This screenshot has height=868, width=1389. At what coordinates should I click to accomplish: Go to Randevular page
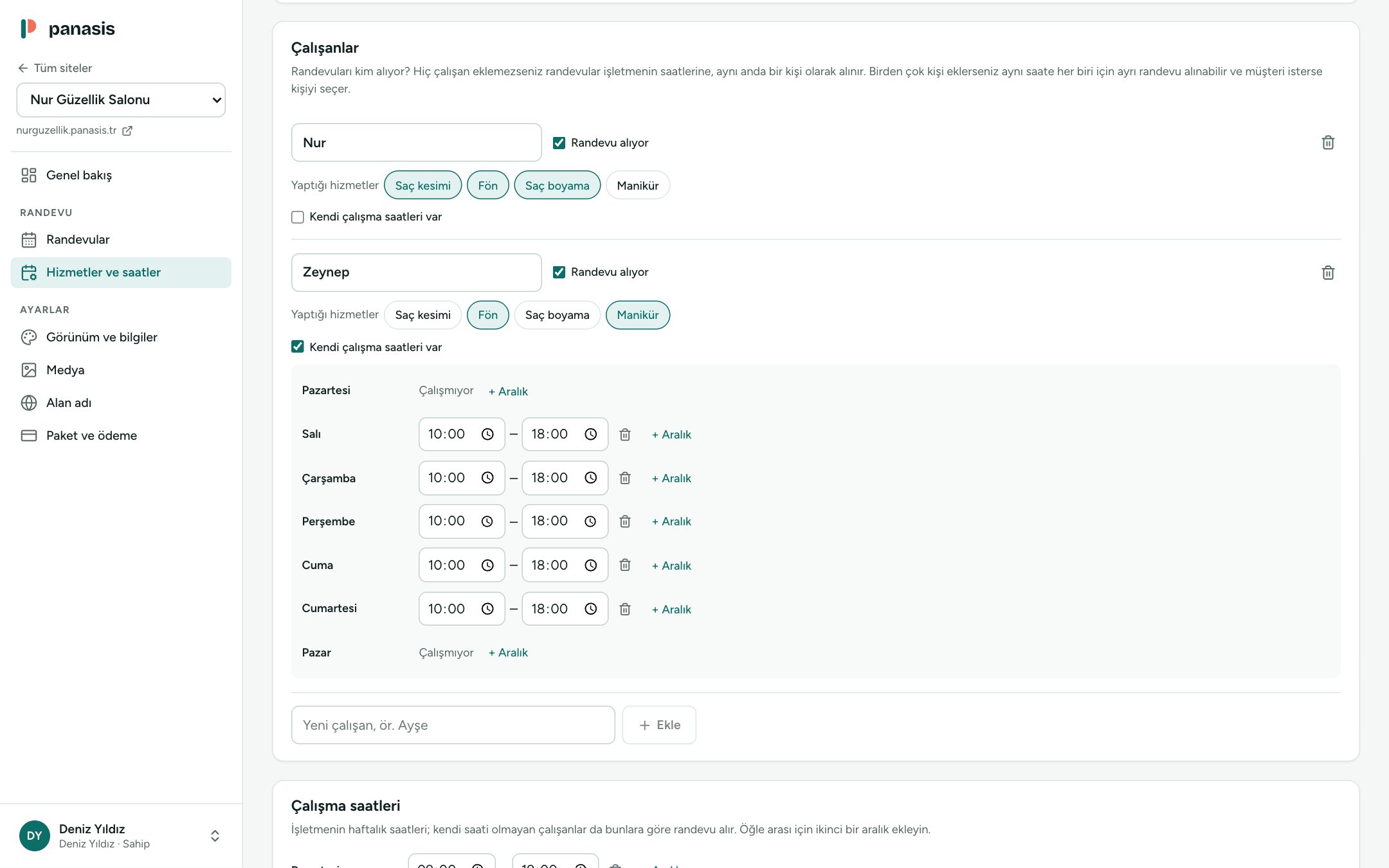[121, 240]
